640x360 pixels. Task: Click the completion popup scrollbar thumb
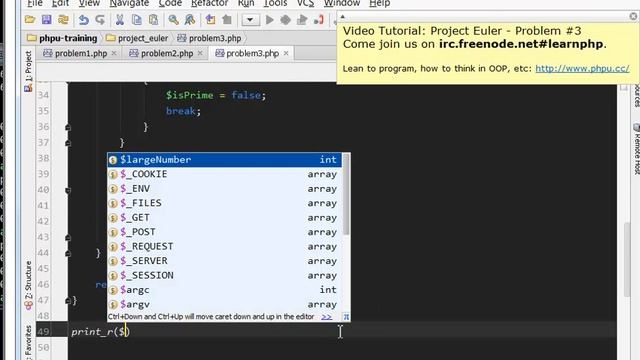coord(346,195)
